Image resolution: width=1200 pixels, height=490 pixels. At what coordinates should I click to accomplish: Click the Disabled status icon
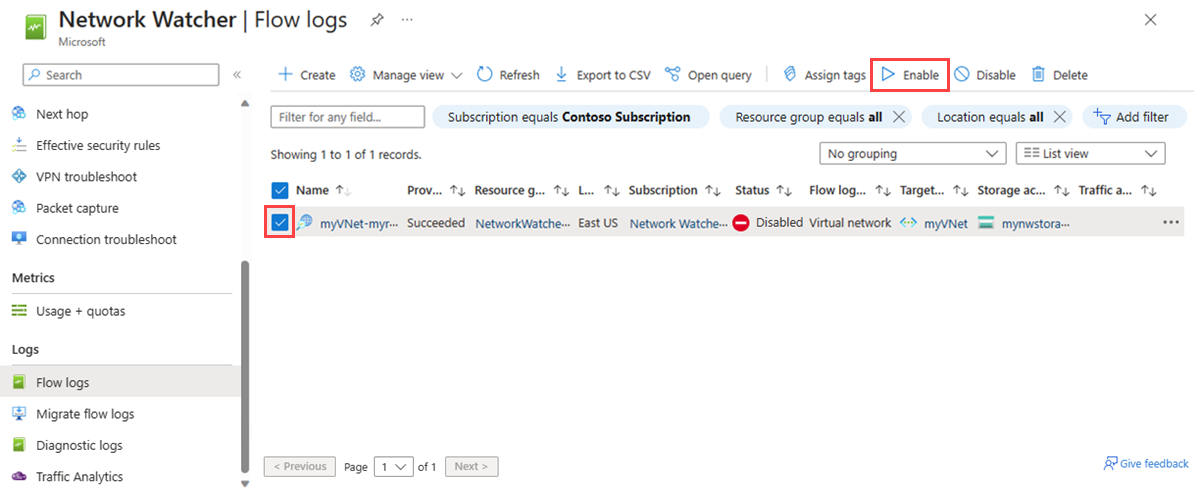(741, 223)
